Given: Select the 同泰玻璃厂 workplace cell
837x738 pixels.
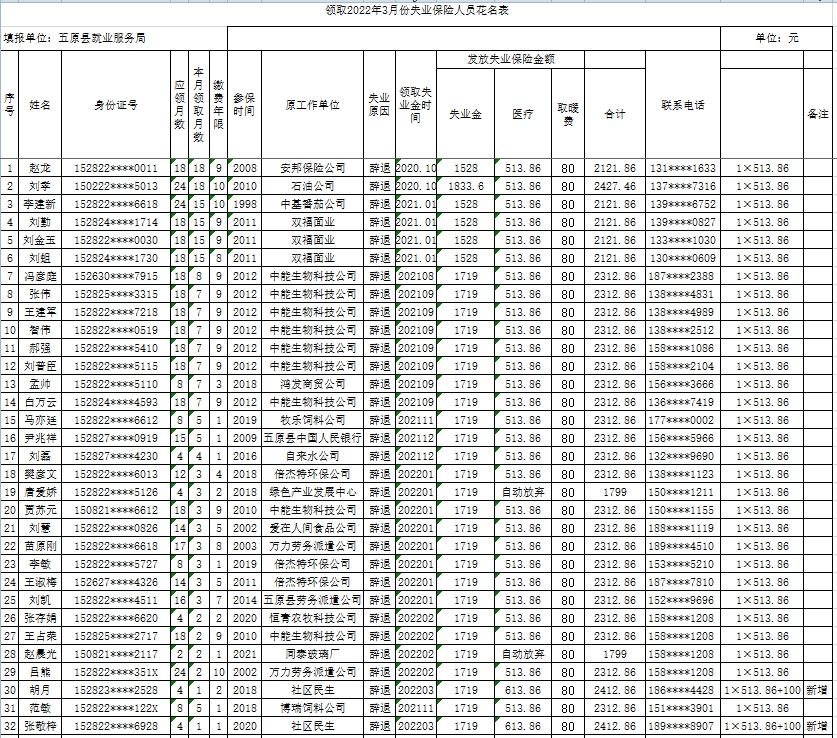Looking at the screenshot, I should click(x=312, y=654).
